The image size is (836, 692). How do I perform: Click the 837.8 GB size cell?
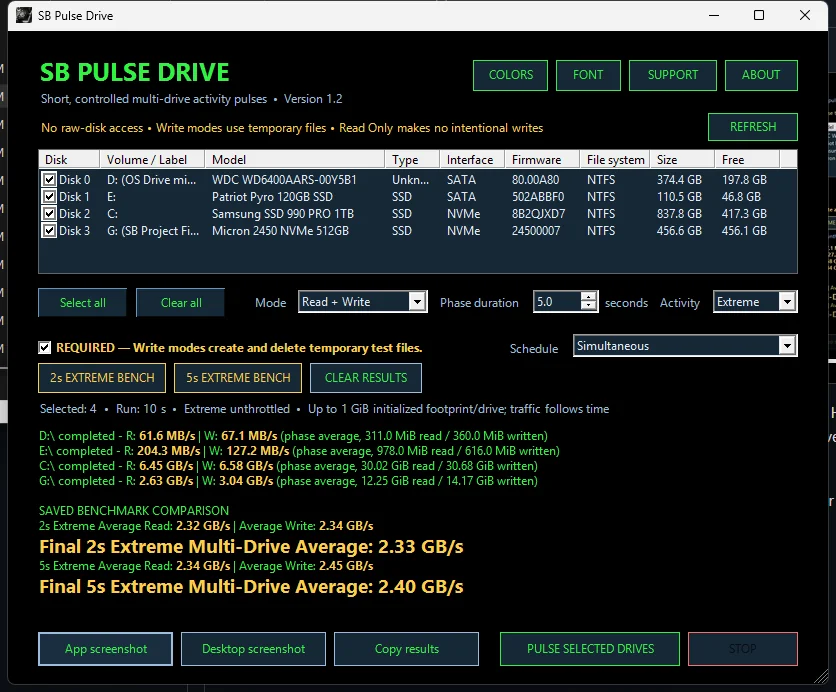(x=679, y=214)
